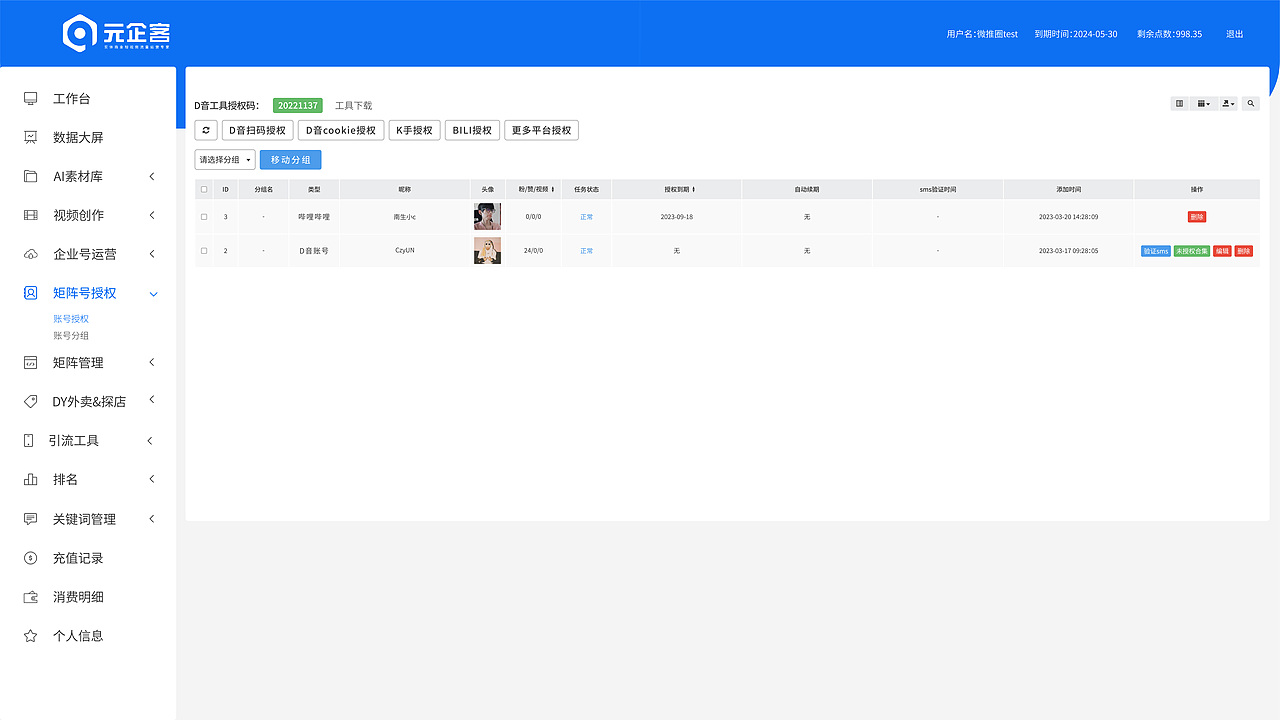Expand DY外卖&探店 menu chevron
The height and width of the screenshot is (720, 1280).
pos(152,400)
